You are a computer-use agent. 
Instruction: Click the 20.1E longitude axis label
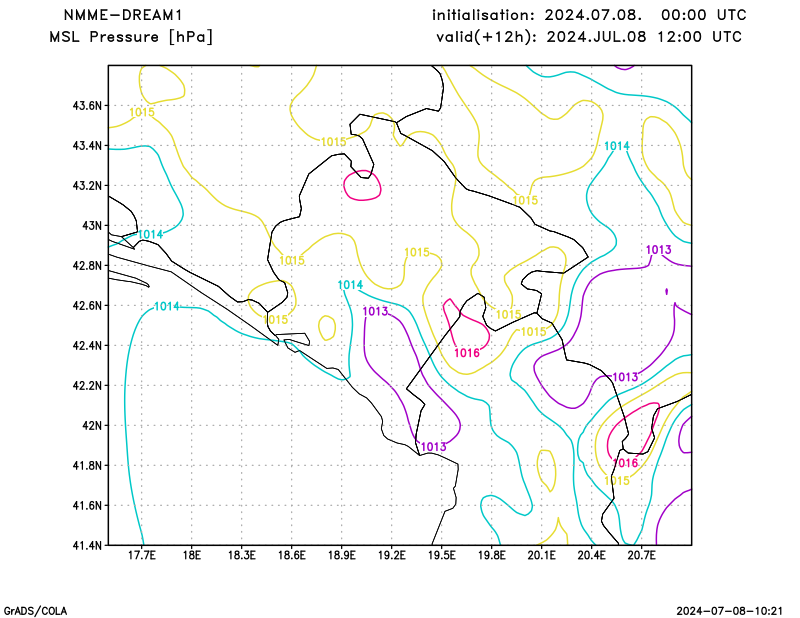coord(541,555)
